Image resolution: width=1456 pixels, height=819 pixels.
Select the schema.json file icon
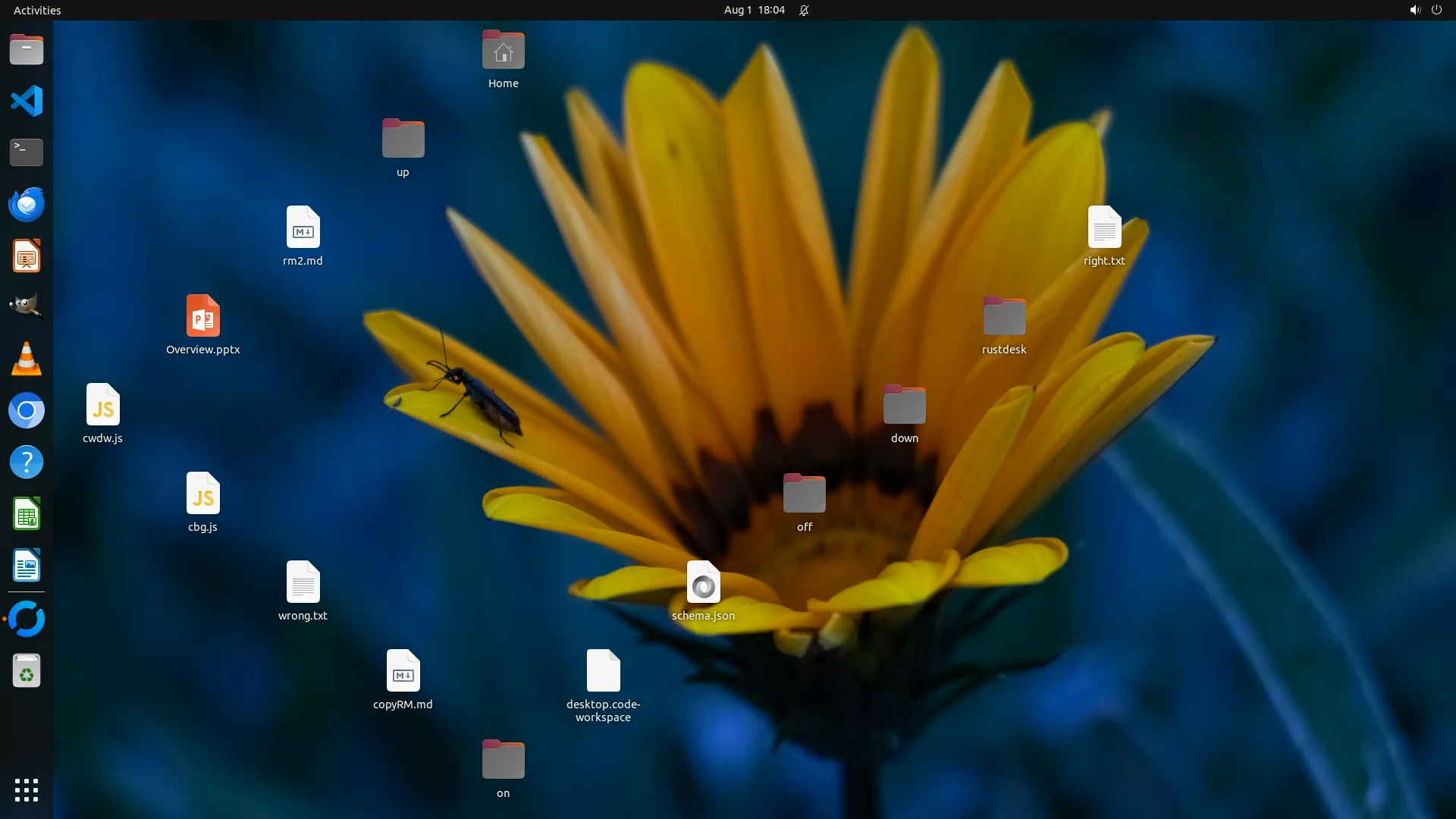pos(703,583)
